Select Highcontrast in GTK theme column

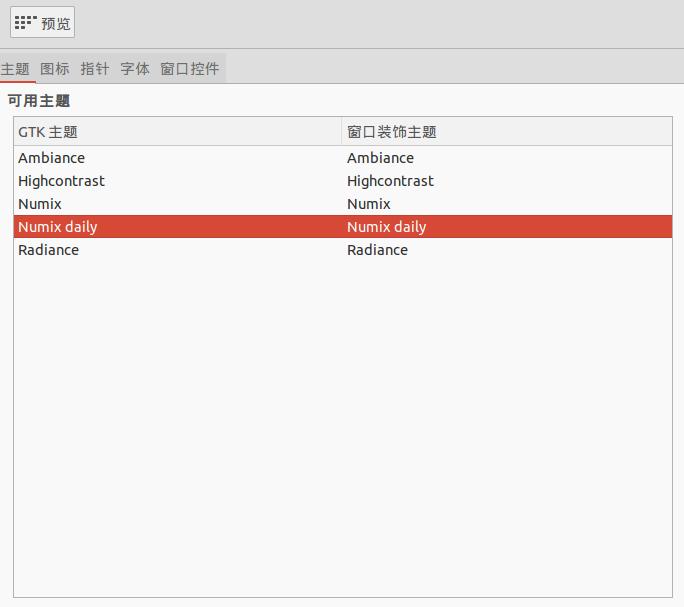(62, 181)
